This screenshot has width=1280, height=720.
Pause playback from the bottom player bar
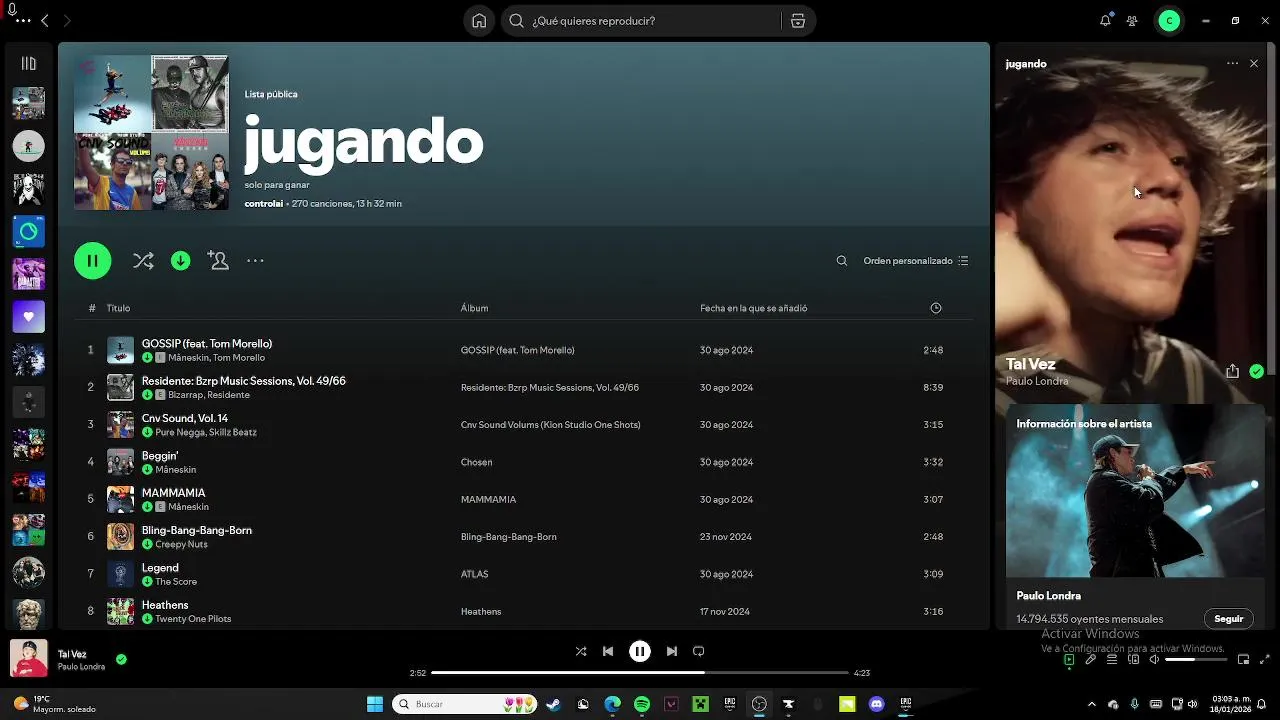pyautogui.click(x=640, y=651)
